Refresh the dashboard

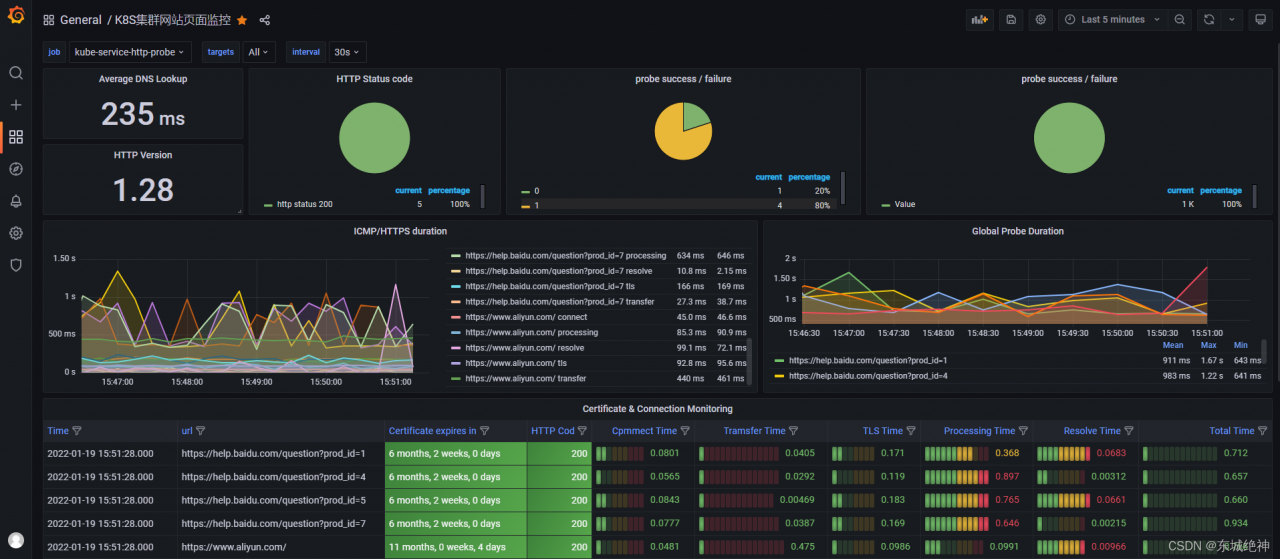1209,20
